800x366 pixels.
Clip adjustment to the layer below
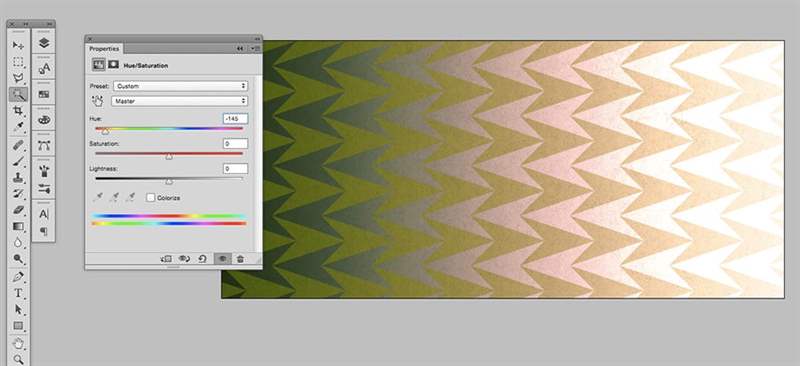166,259
